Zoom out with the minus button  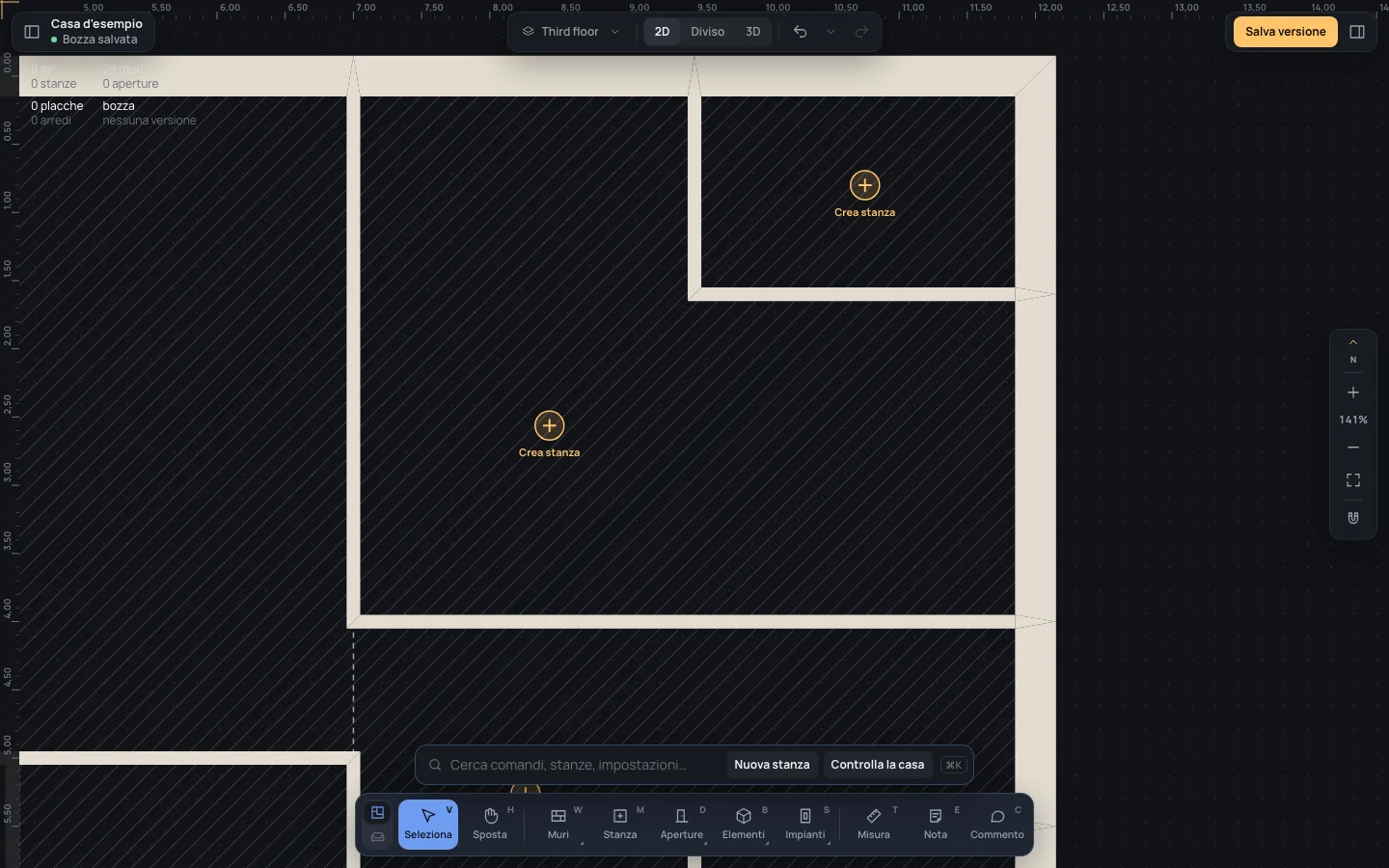1353,448
